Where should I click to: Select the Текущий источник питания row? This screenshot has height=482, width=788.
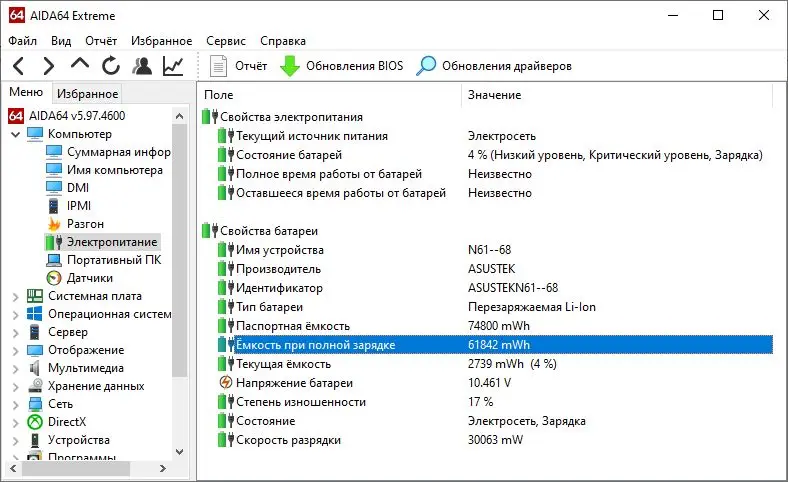click(x=495, y=136)
